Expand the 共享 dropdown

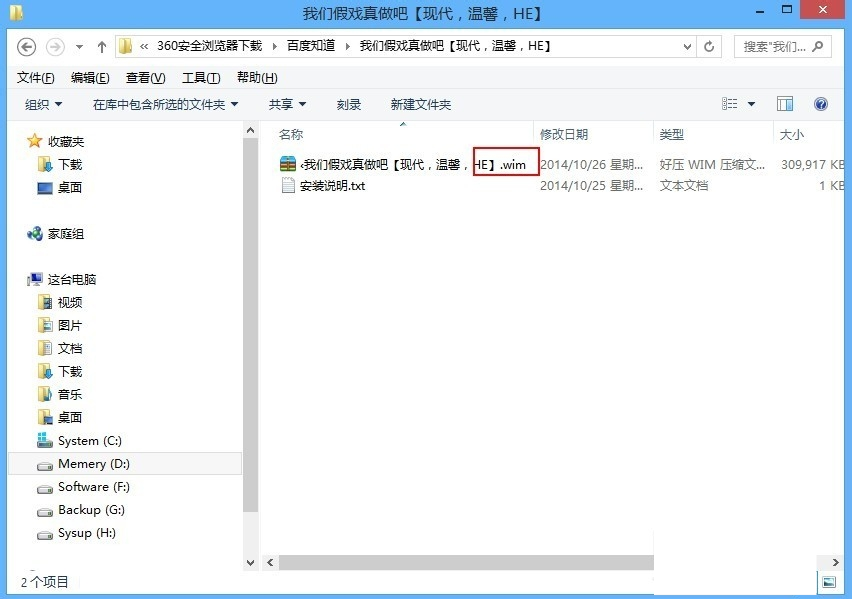(x=287, y=104)
